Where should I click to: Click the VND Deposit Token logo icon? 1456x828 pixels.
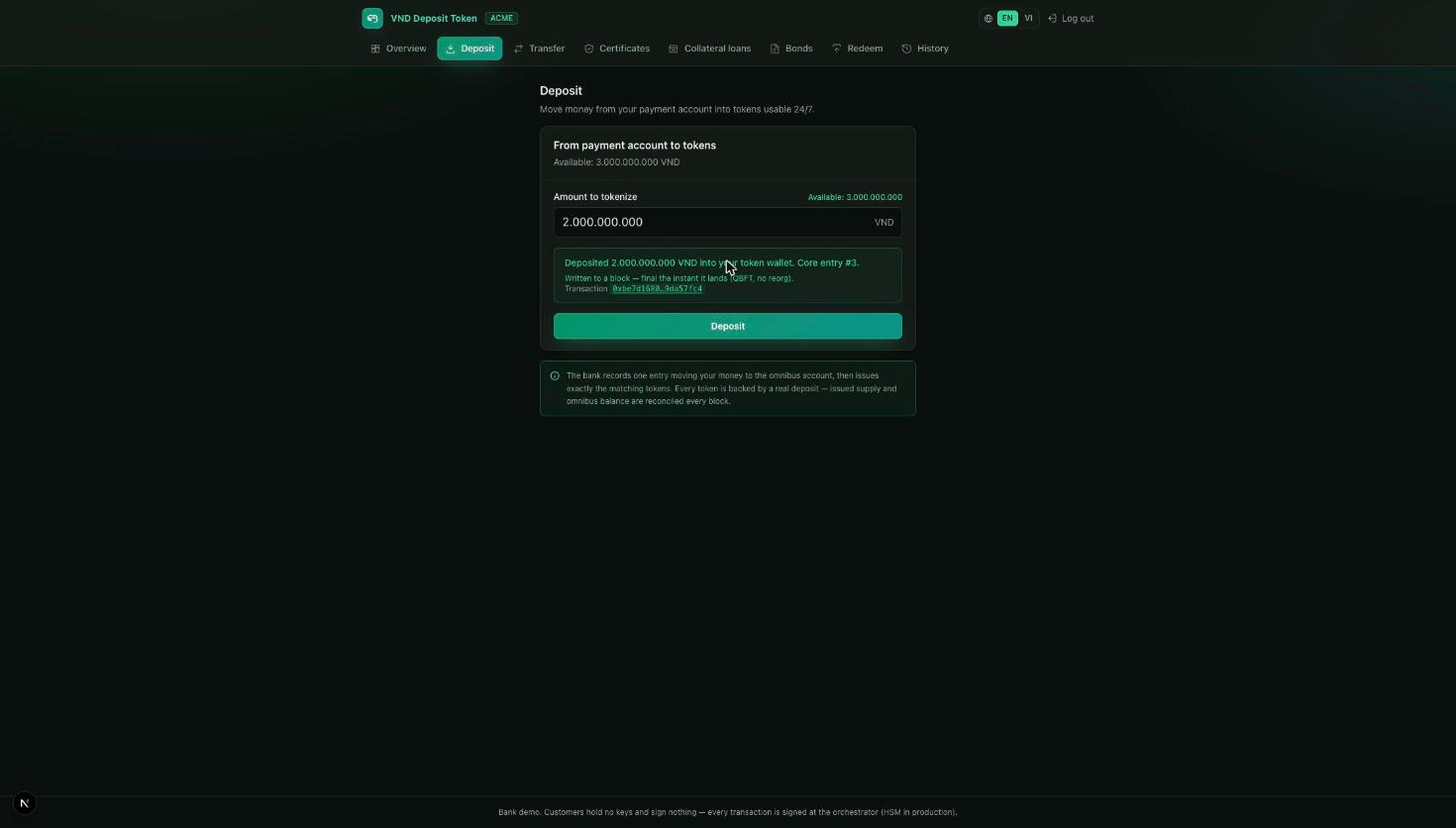pyautogui.click(x=372, y=18)
